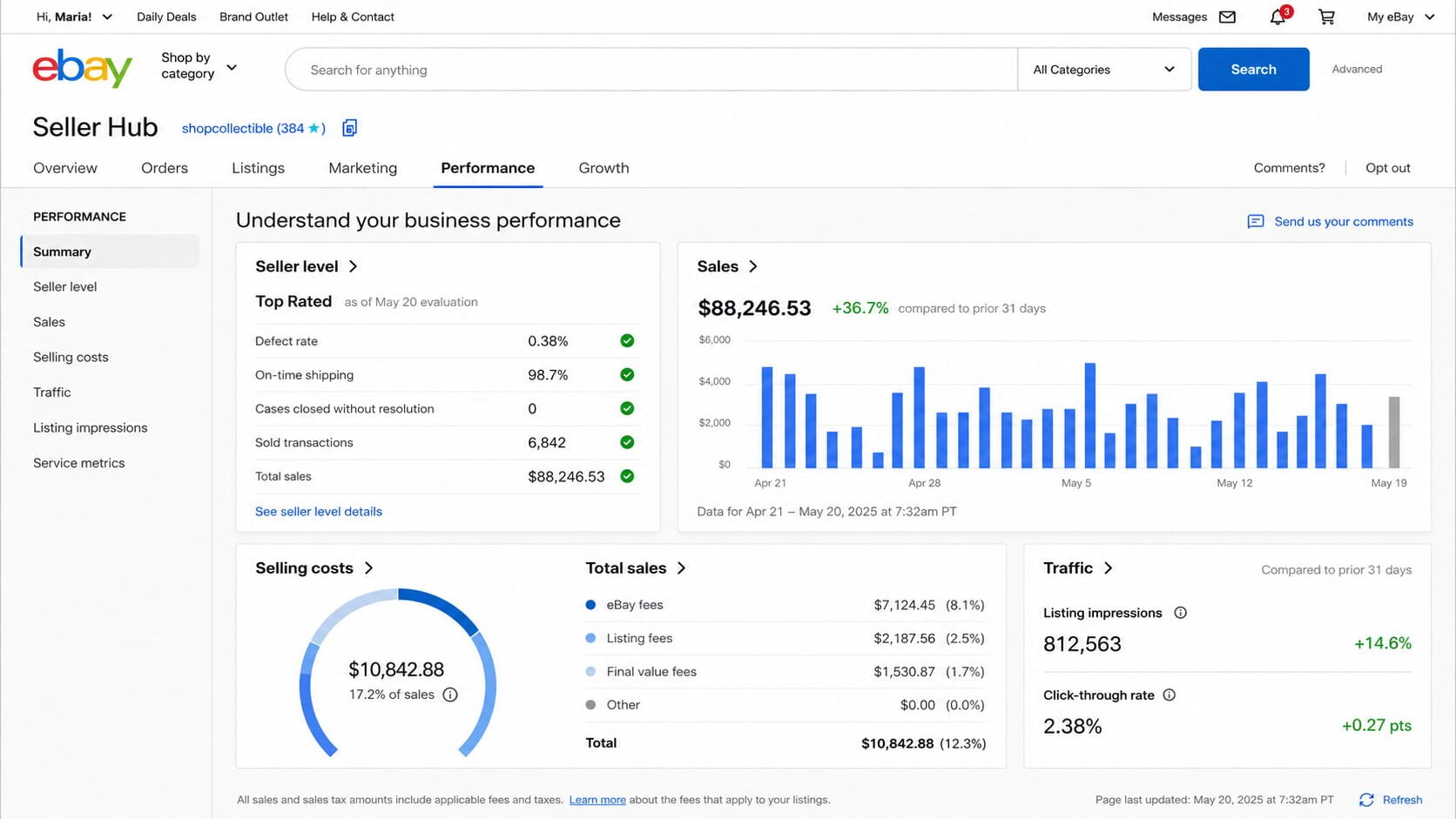Viewport: 1456px width, 819px height.
Task: Click the $88,246.53 sales total heading
Action: coord(754,308)
